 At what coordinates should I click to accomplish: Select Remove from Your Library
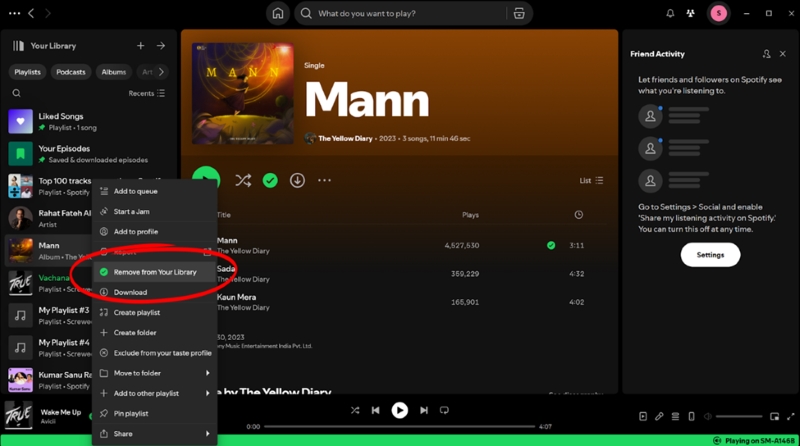pos(155,272)
